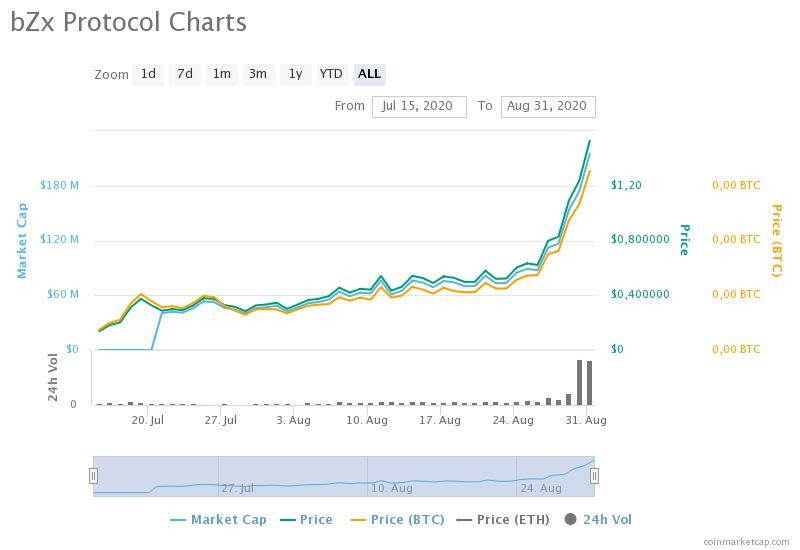Click the tallest 24h volume bar
The width and height of the screenshot is (800, 550).
click(579, 382)
